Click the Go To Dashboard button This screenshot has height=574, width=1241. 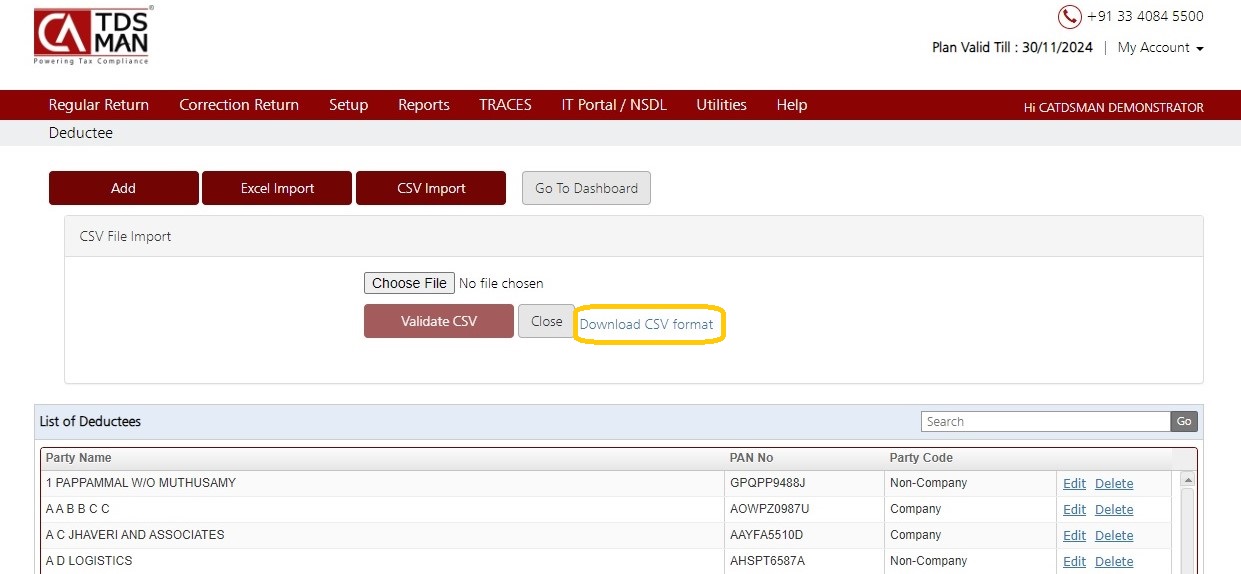586,188
